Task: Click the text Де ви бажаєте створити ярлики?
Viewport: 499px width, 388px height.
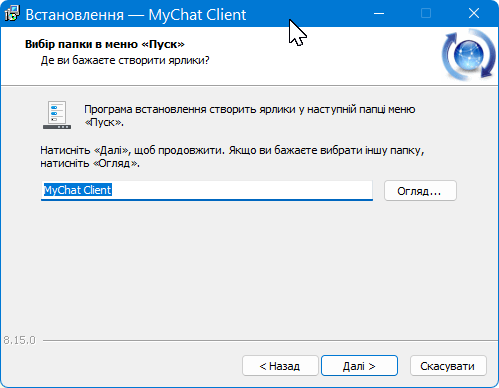Action: click(x=125, y=60)
